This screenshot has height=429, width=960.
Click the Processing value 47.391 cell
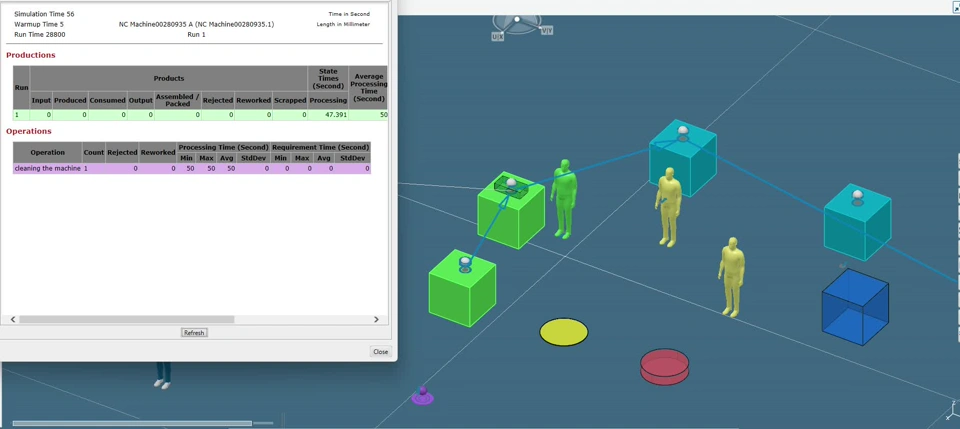[x=328, y=114]
